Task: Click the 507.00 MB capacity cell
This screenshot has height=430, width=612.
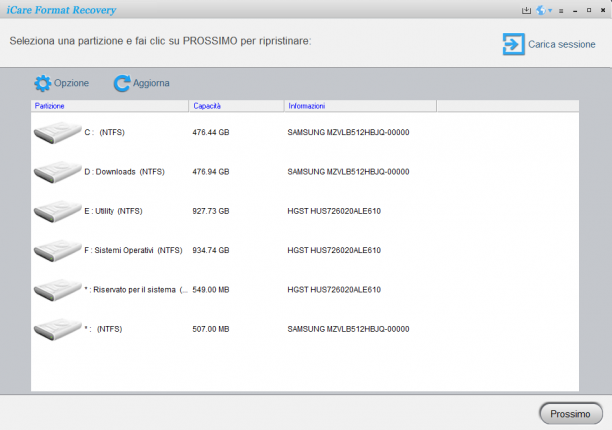Action: (211, 329)
